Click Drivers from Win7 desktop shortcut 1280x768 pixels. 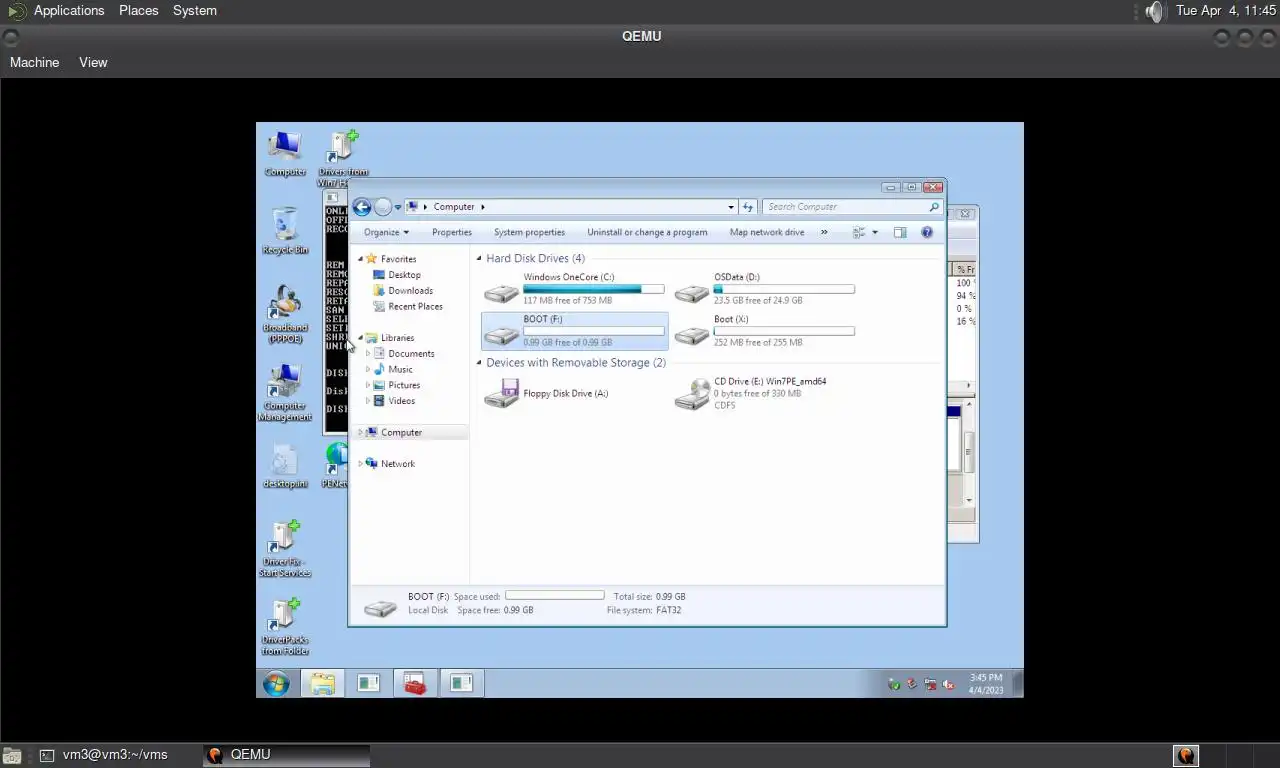click(342, 158)
